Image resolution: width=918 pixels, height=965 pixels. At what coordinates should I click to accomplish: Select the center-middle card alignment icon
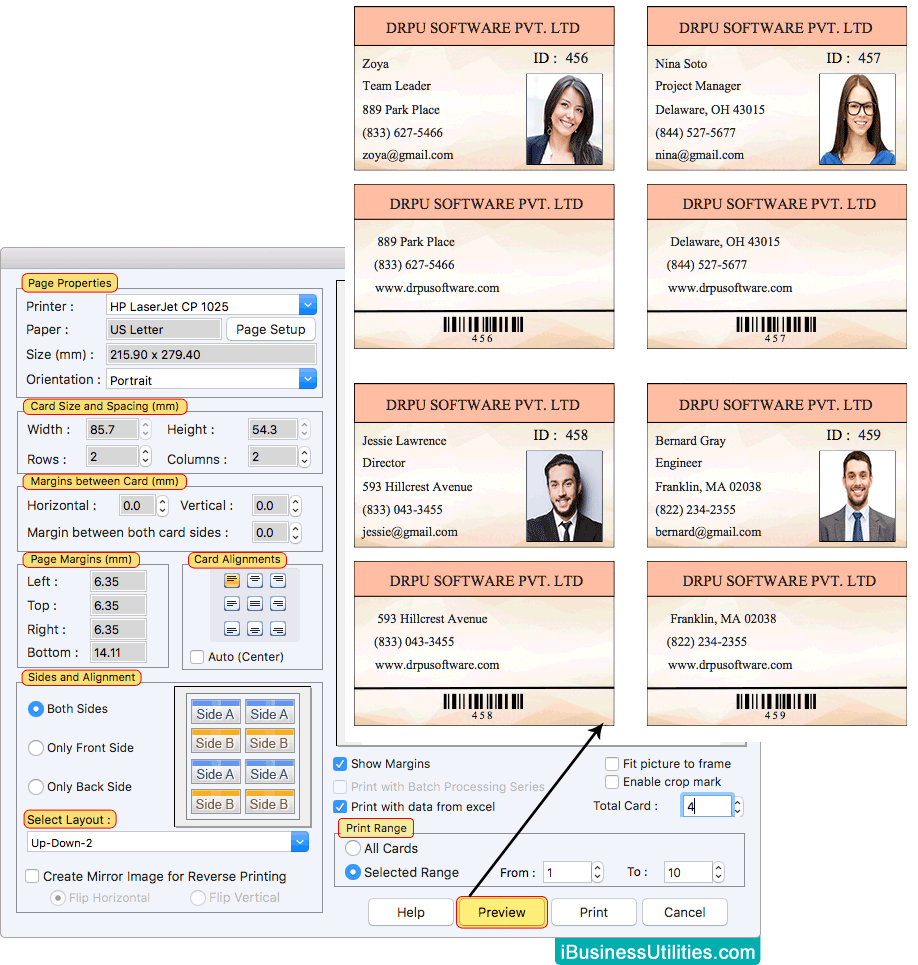(x=255, y=604)
